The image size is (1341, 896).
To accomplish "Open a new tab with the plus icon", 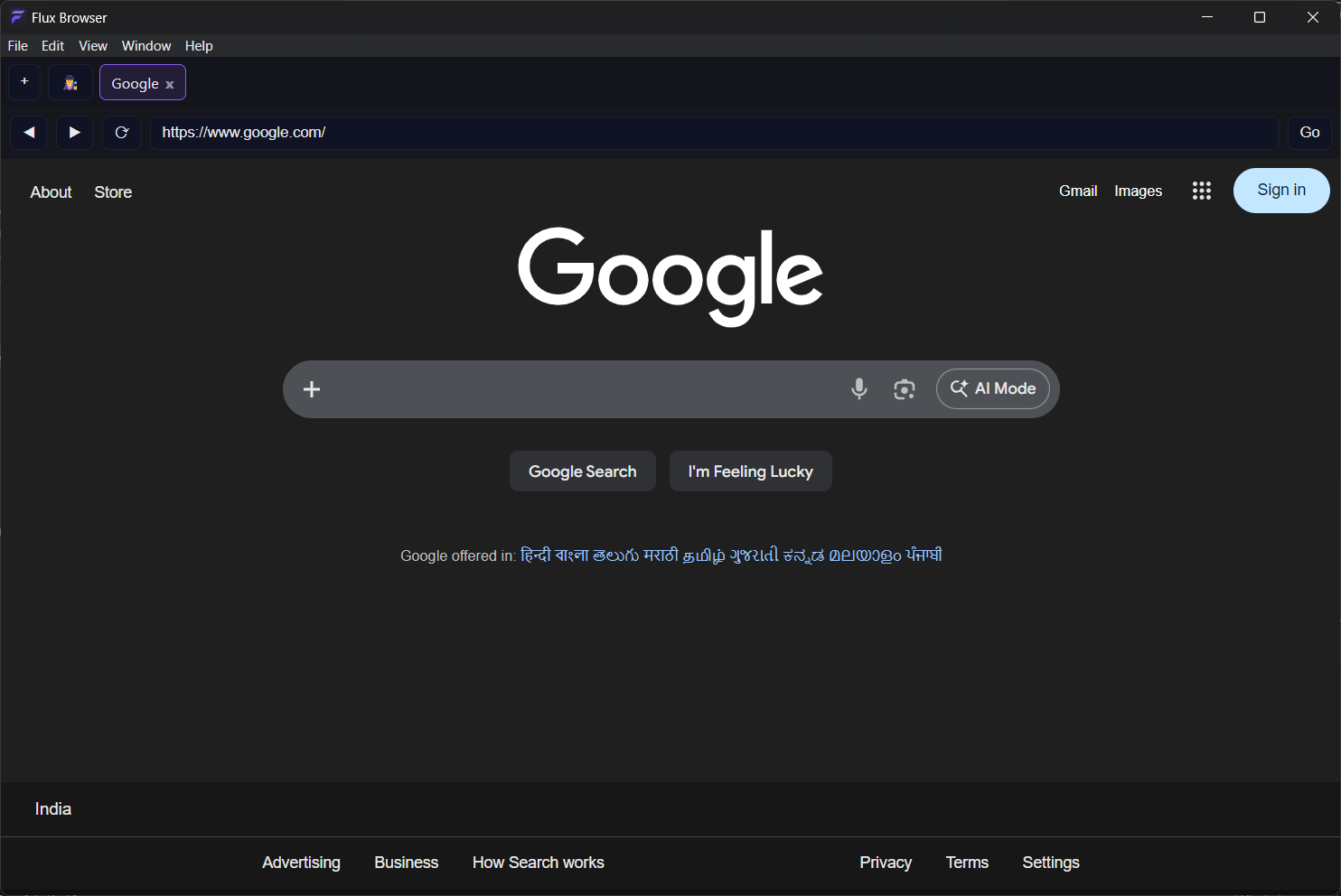I will click(x=23, y=81).
